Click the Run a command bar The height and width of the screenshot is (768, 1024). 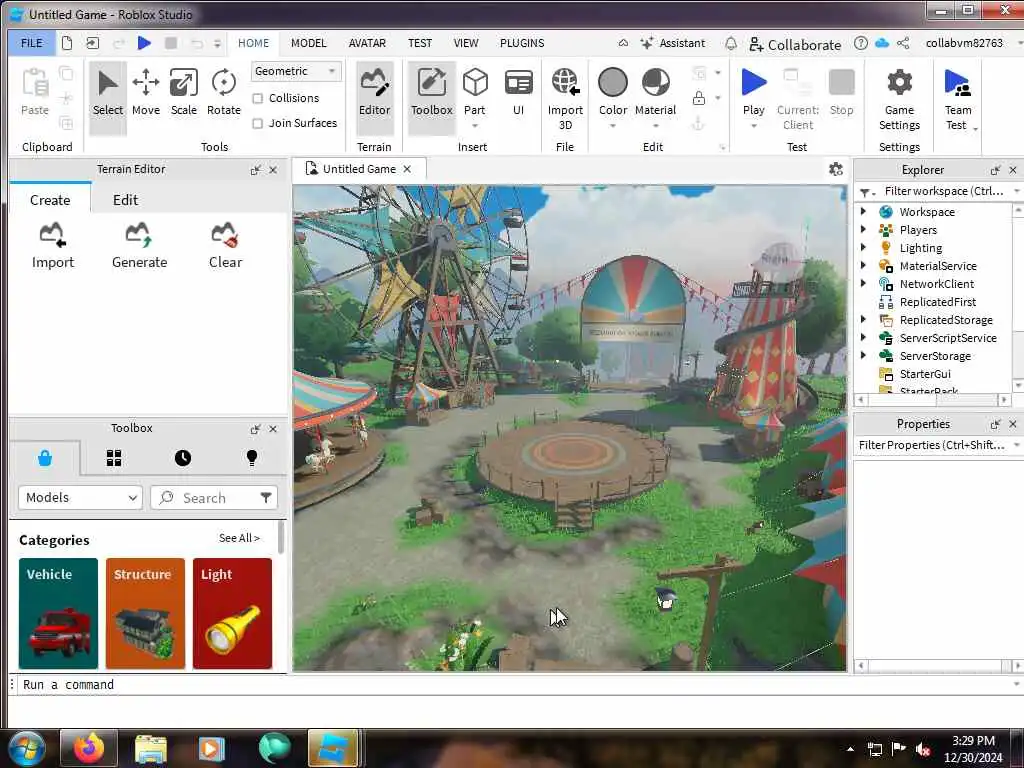515,684
